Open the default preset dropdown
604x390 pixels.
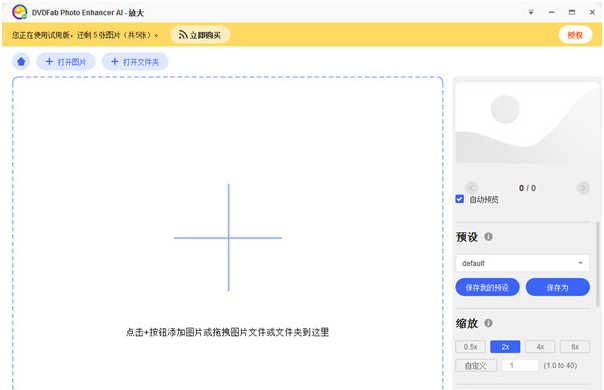[522, 263]
